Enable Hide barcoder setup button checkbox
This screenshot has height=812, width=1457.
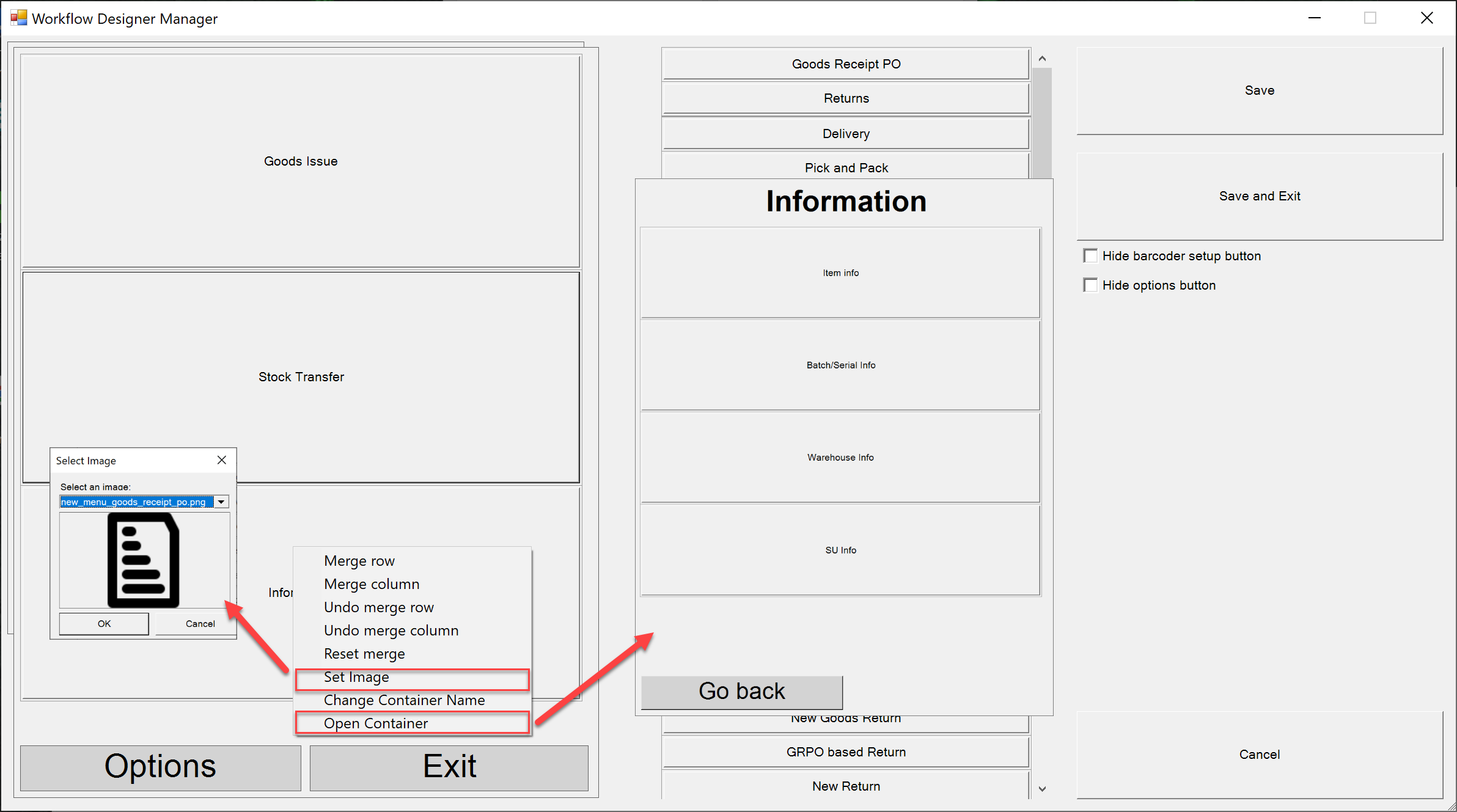point(1090,255)
